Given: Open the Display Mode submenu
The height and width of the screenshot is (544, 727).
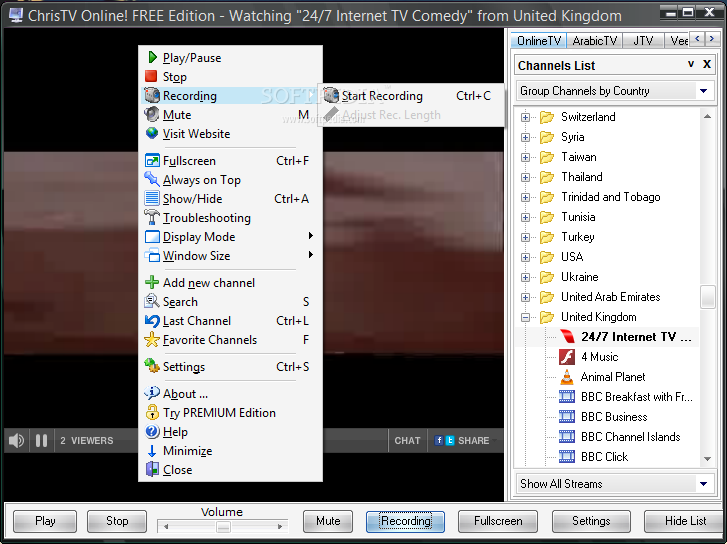Looking at the screenshot, I should point(230,237).
